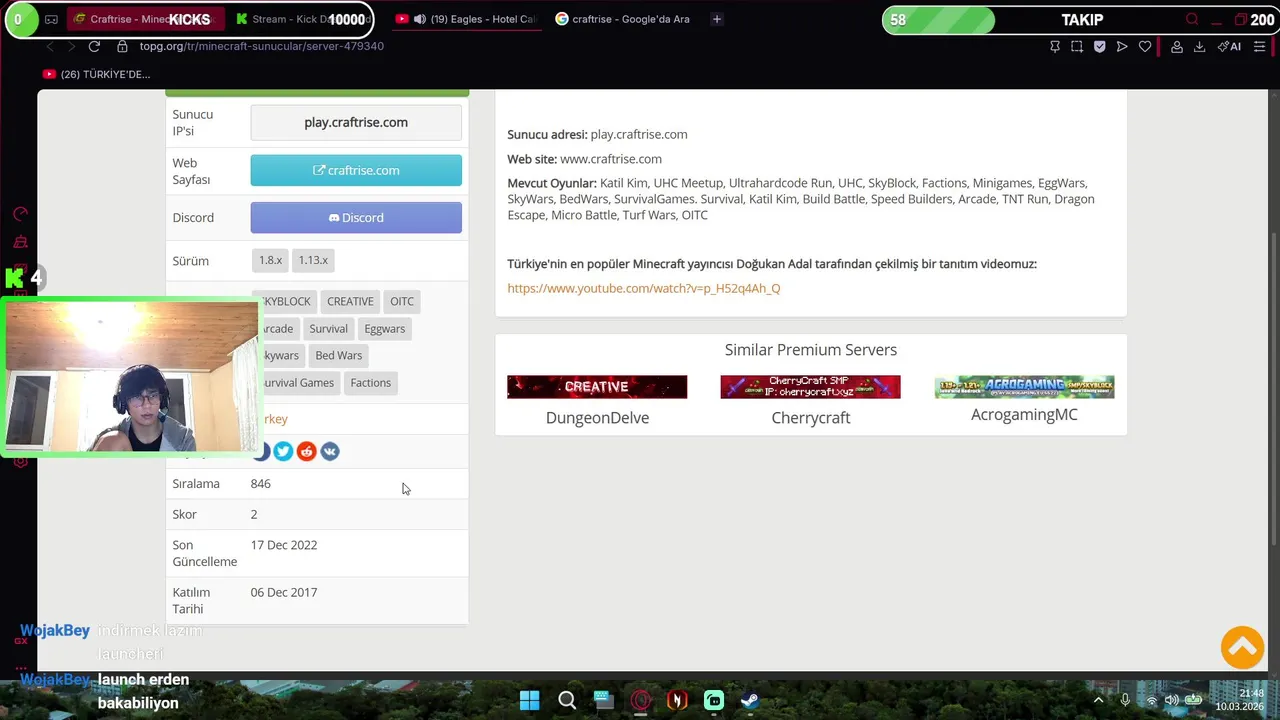Open the AI assistant button
Screen dimensions: 1280x720
1230,46
